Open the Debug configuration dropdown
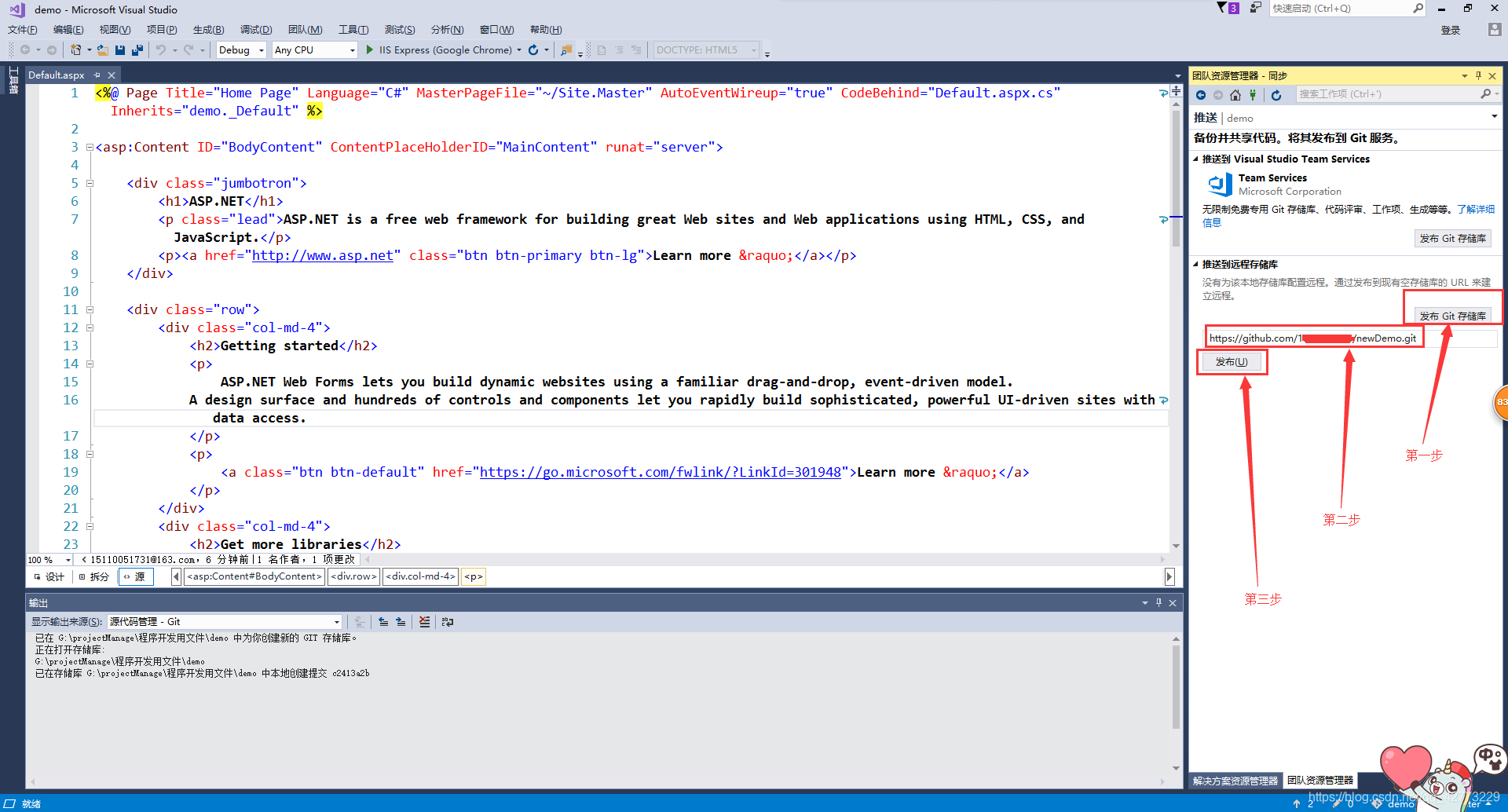The width and height of the screenshot is (1508, 812). (x=262, y=50)
